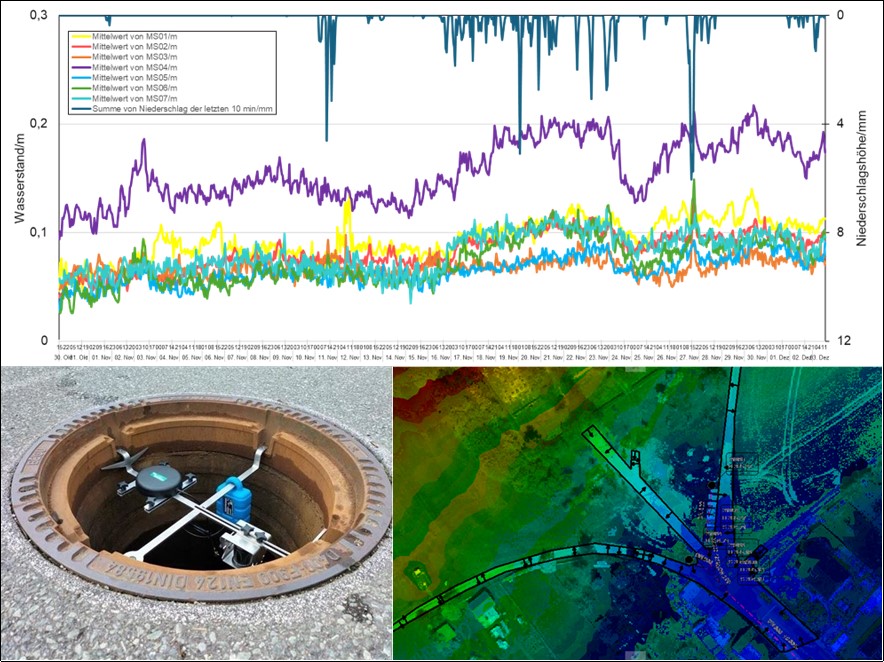The image size is (884, 662).
Task: Click the '12' right axis tick label
Action: click(843, 341)
